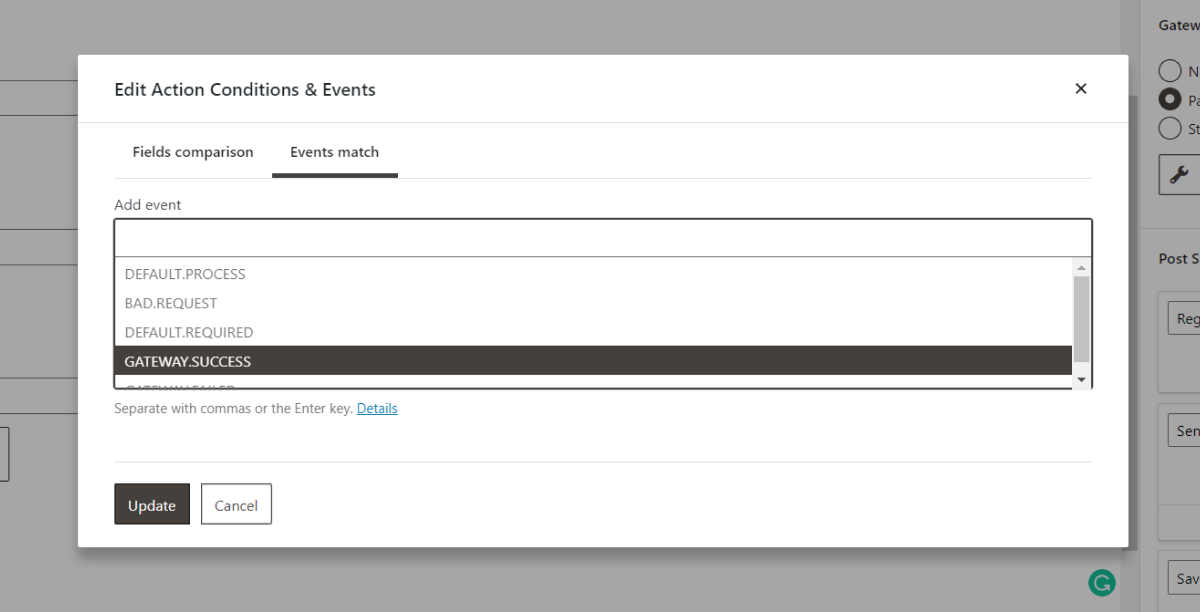Stay on the Events match tab
The image size is (1200, 612).
[334, 152]
